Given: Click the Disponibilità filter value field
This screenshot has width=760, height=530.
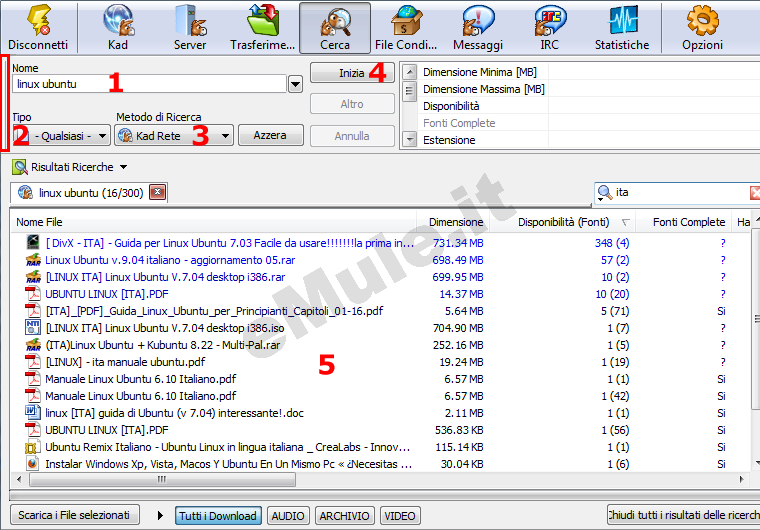Looking at the screenshot, I should [654, 106].
